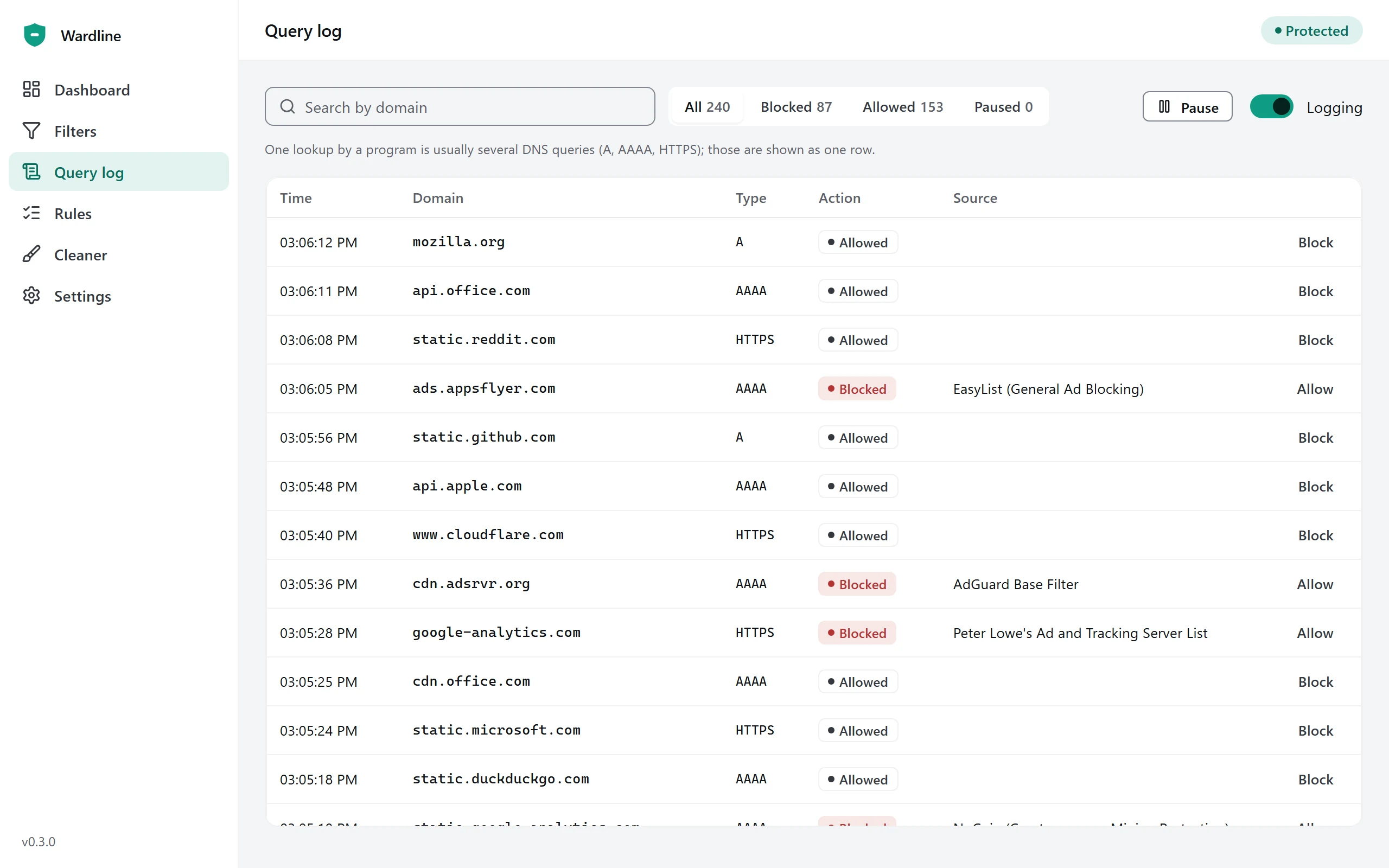Select domain ads.appsflyer.com
The width and height of the screenshot is (1389, 868).
[484, 388]
